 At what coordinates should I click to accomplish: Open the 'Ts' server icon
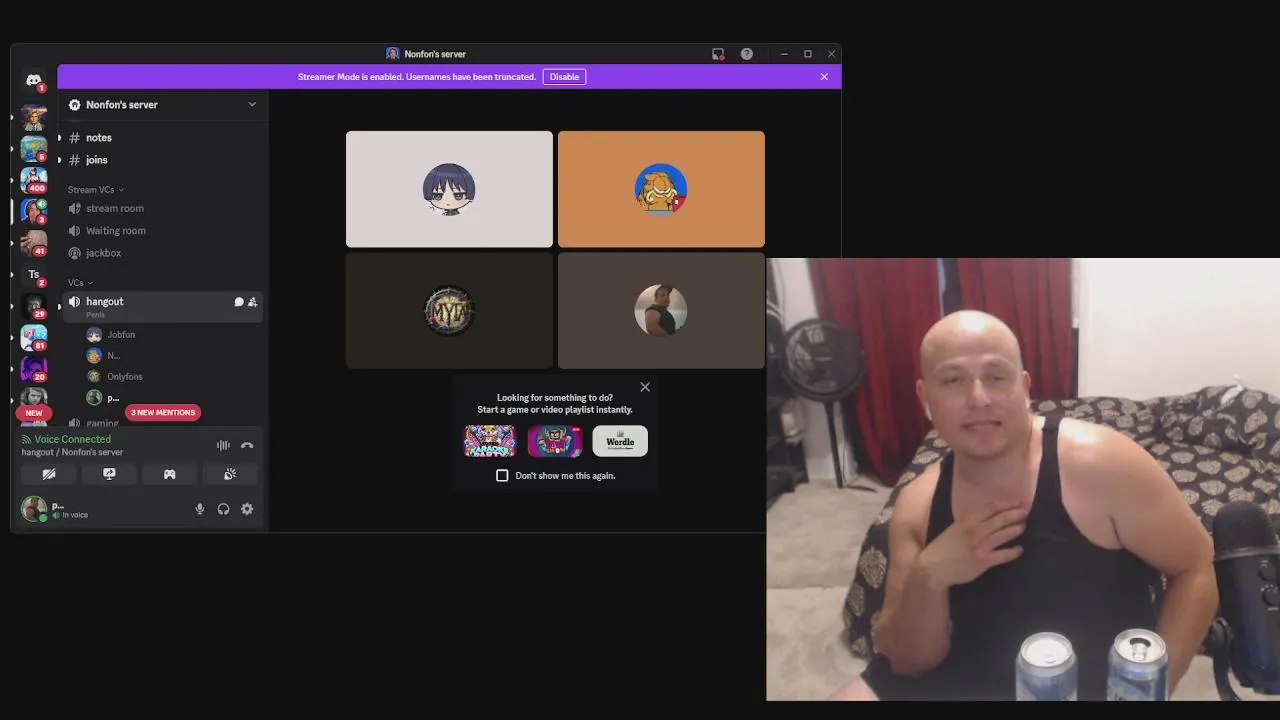coord(34,274)
